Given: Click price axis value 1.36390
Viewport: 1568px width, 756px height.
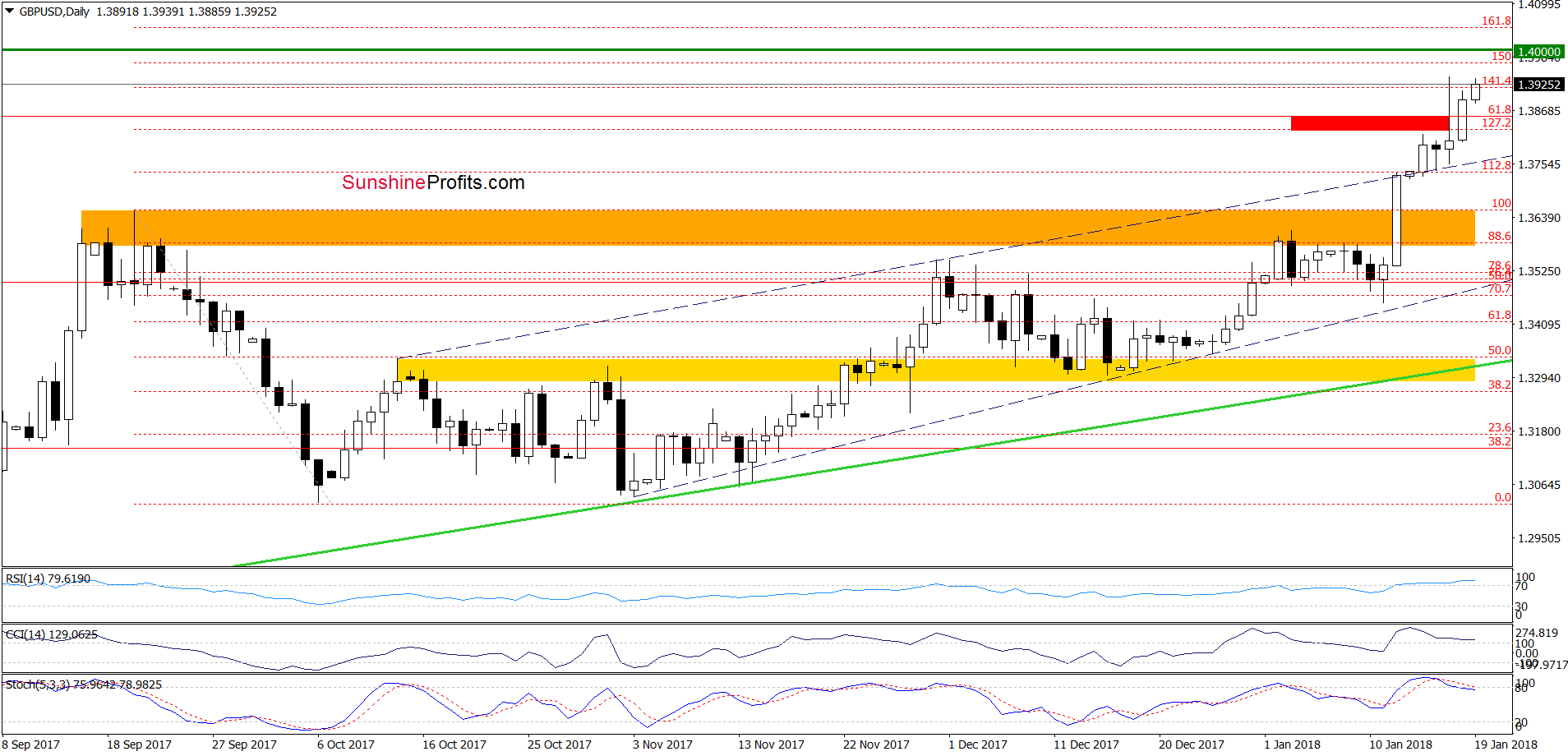Looking at the screenshot, I should point(1538,218).
